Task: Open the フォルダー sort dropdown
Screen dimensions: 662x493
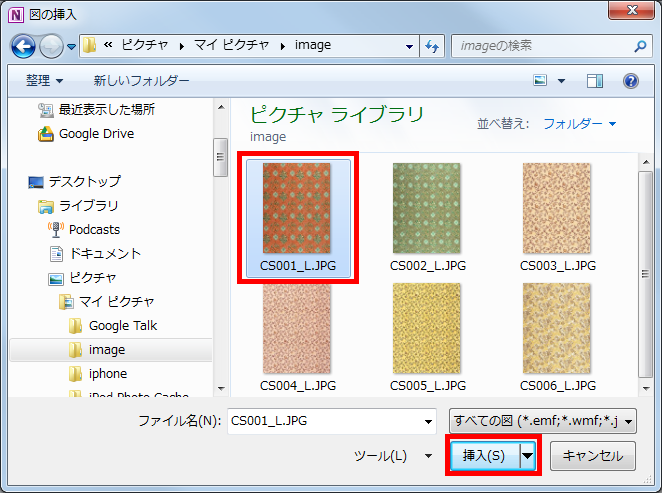Action: [579, 124]
